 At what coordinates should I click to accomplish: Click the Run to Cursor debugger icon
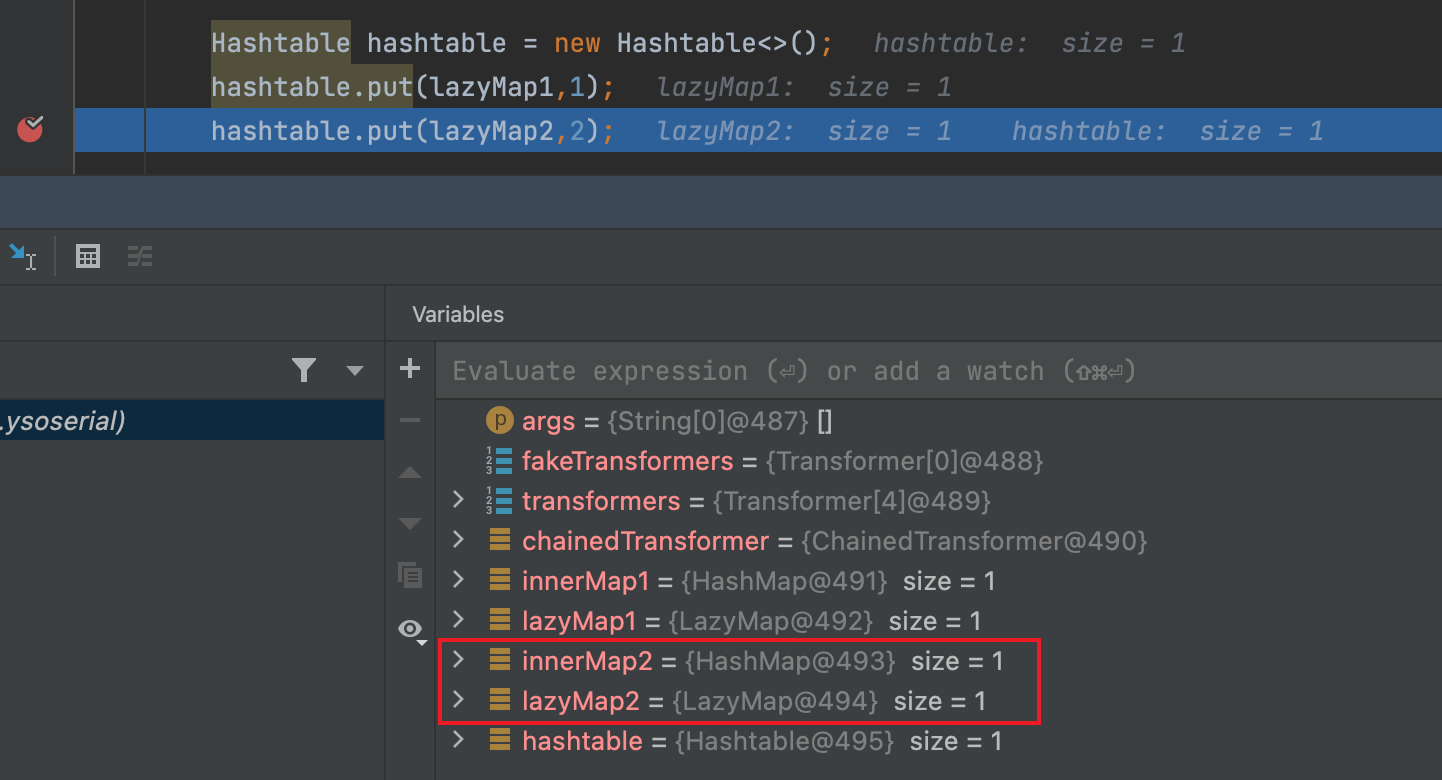point(23,257)
